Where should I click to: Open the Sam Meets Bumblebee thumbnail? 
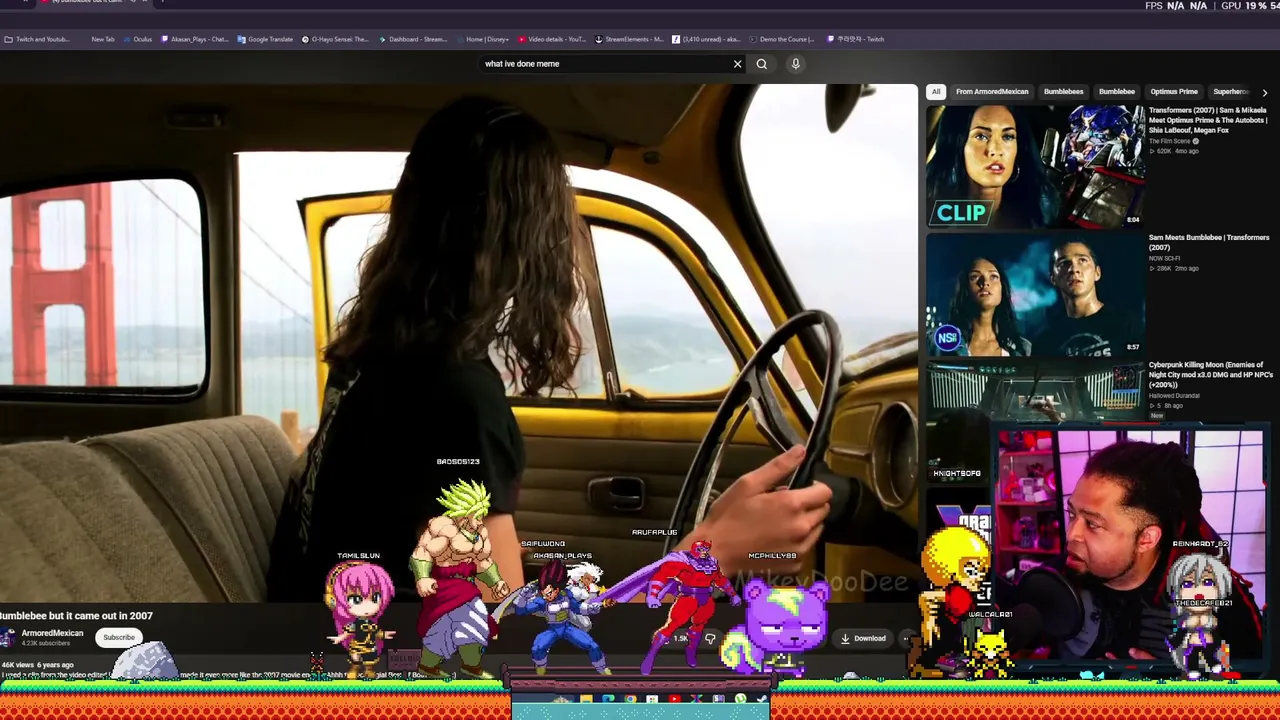pyautogui.click(x=1035, y=293)
